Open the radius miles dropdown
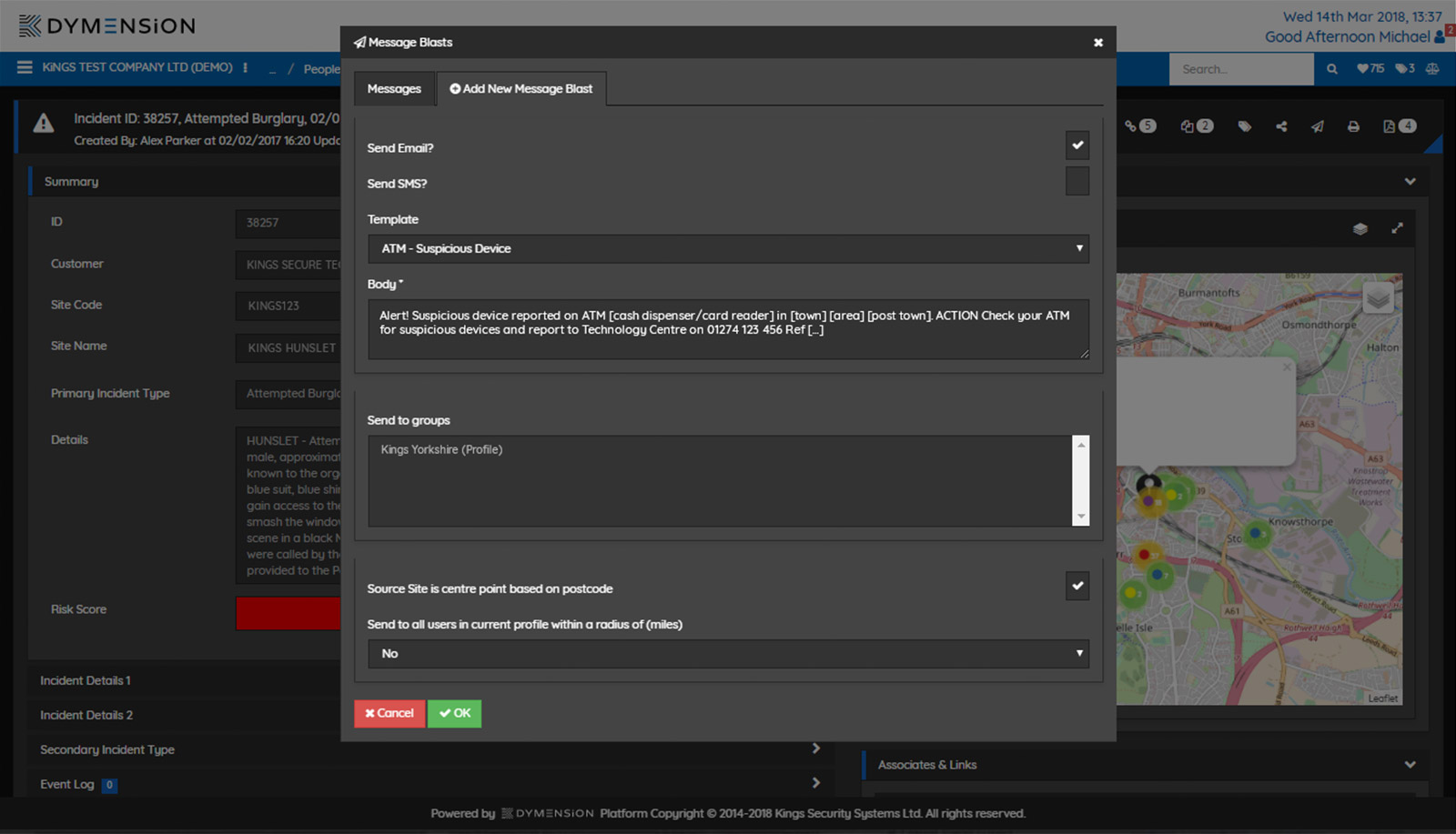This screenshot has height=834, width=1456. coord(728,653)
